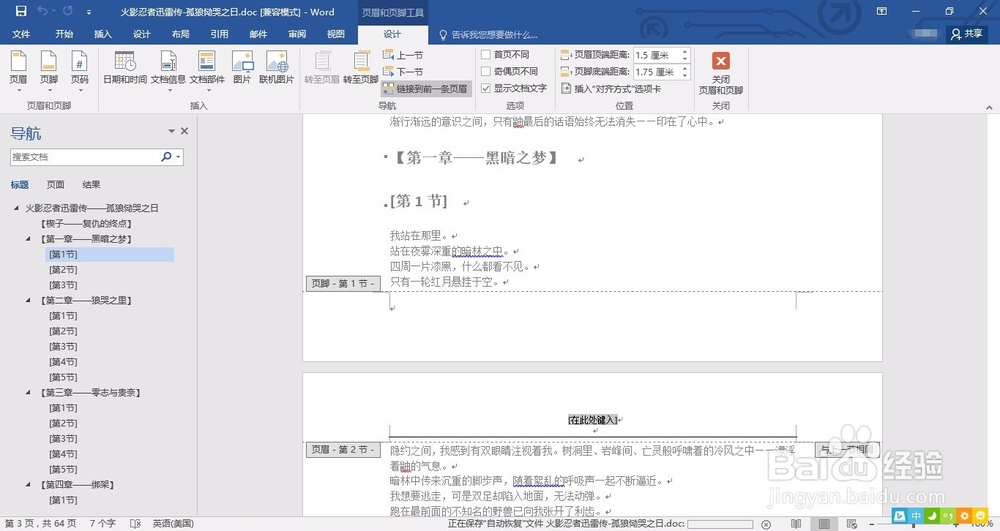The width and height of the screenshot is (1000, 531).
Task: Click 关闭页眉和页脚 red X button
Action: [721, 73]
